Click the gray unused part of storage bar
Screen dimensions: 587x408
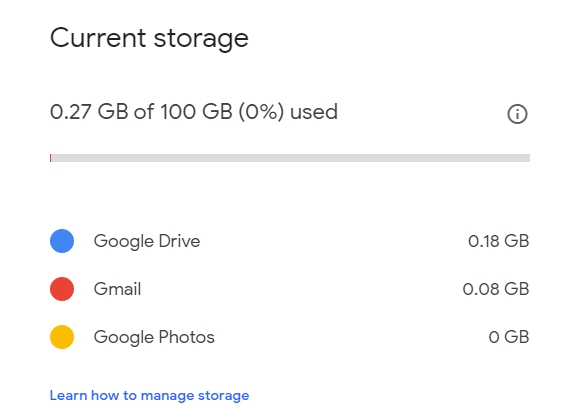coord(291,158)
